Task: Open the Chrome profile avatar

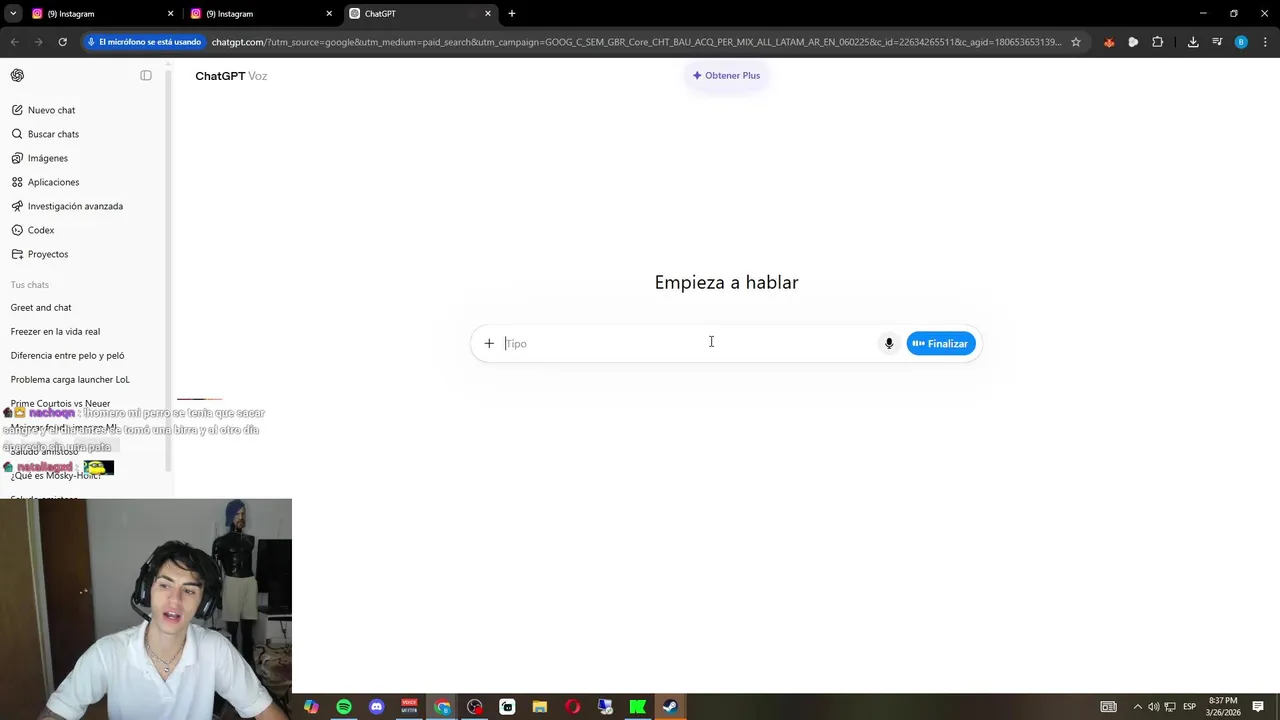Action: 1241,42
